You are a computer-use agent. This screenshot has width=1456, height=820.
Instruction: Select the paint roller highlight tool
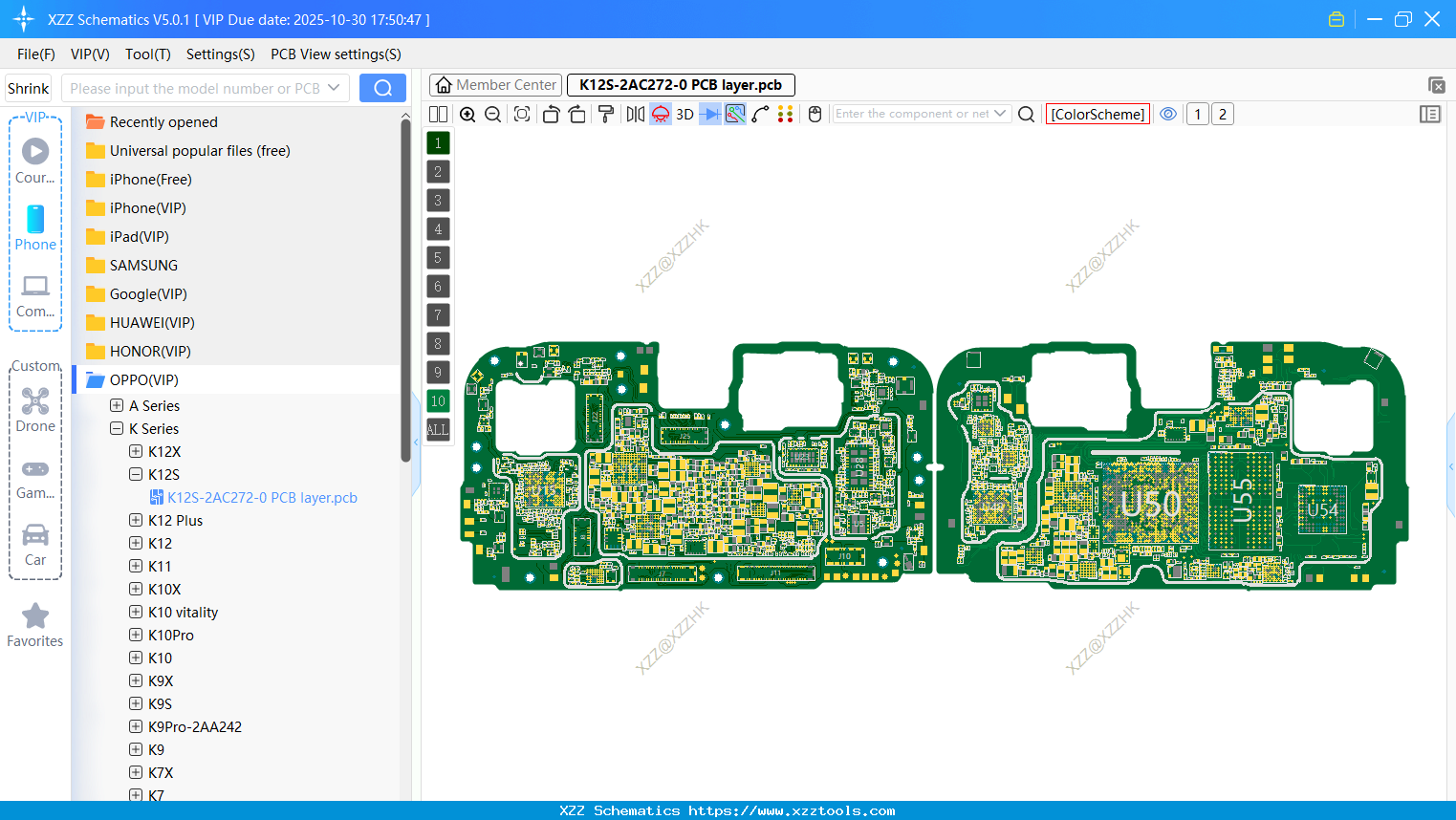[x=605, y=114]
